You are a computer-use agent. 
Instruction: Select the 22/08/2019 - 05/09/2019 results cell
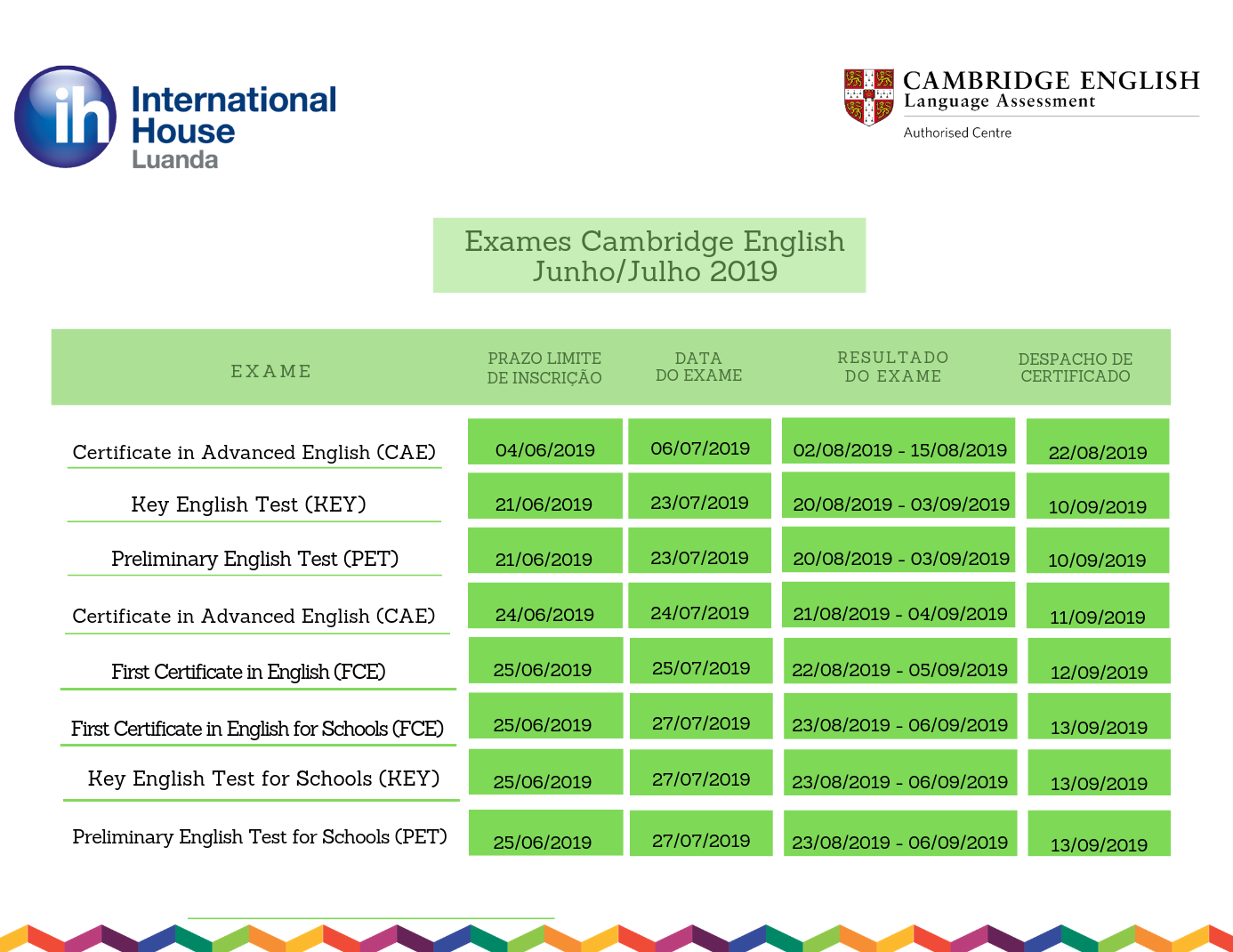pos(900,661)
